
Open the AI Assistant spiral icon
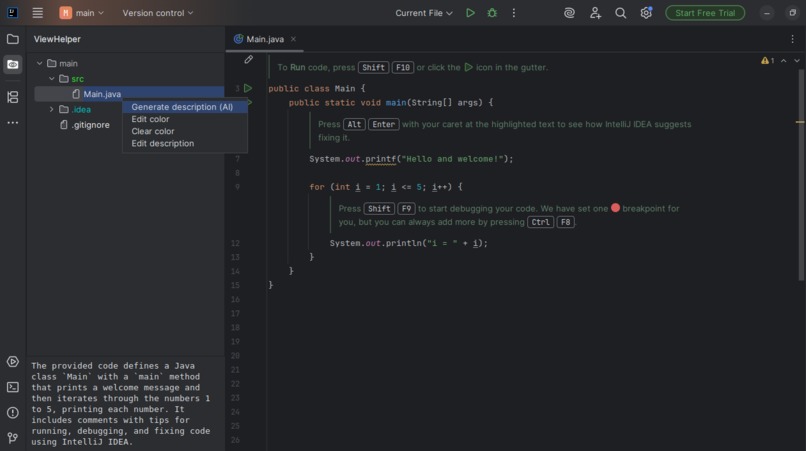[x=569, y=13]
